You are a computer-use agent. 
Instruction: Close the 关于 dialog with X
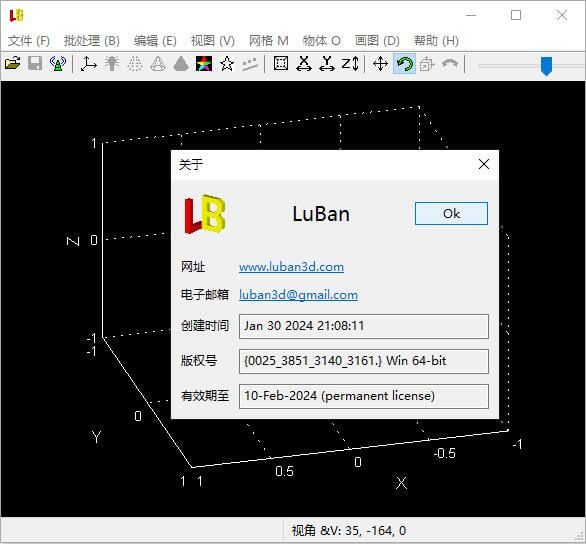pyautogui.click(x=484, y=164)
